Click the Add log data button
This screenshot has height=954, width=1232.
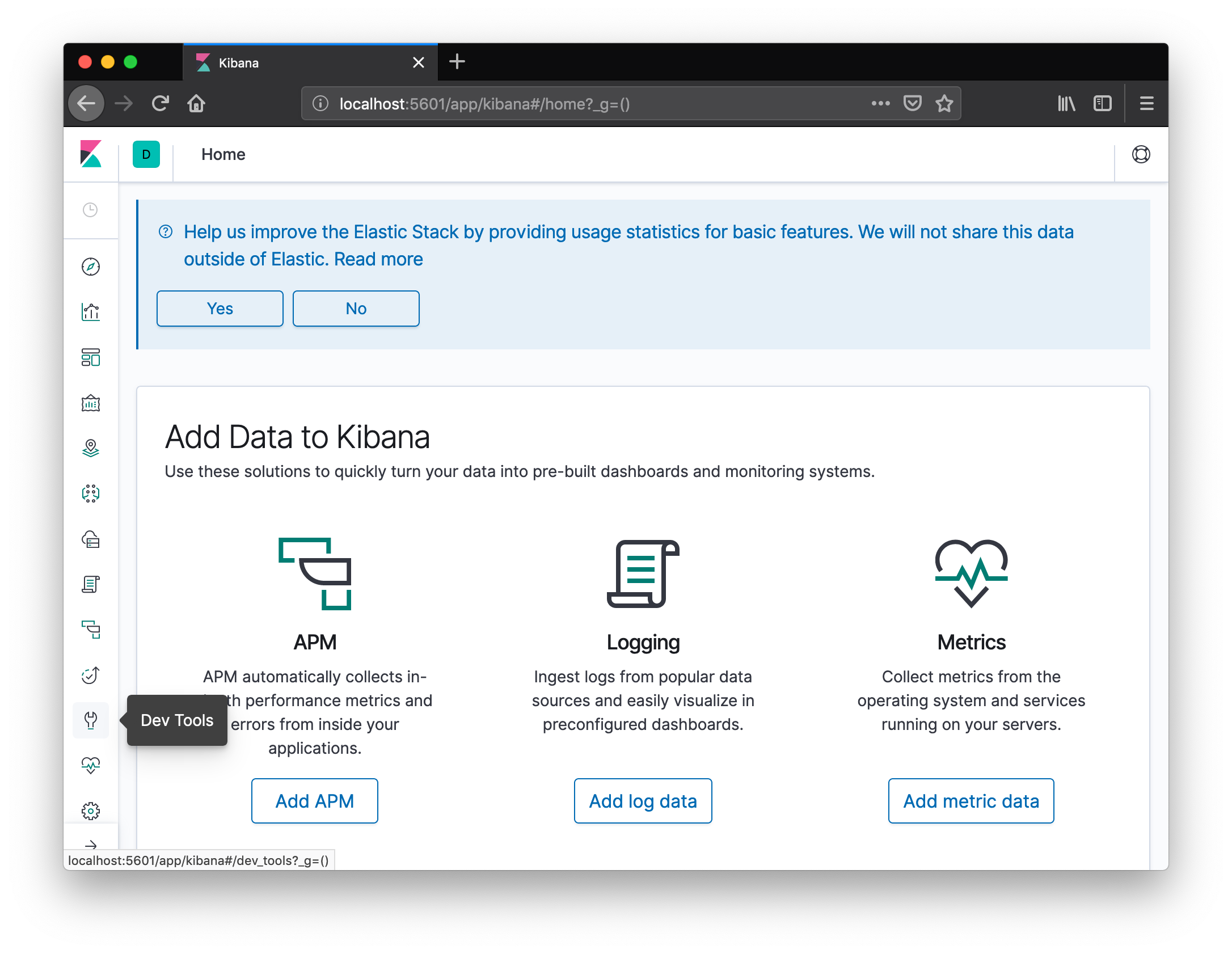point(643,801)
